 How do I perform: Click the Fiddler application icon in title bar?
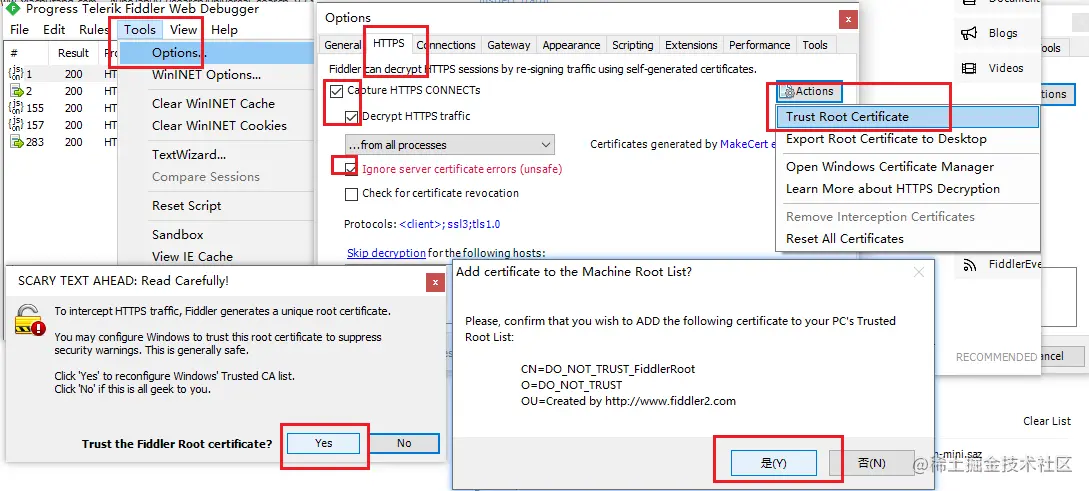click(12, 9)
